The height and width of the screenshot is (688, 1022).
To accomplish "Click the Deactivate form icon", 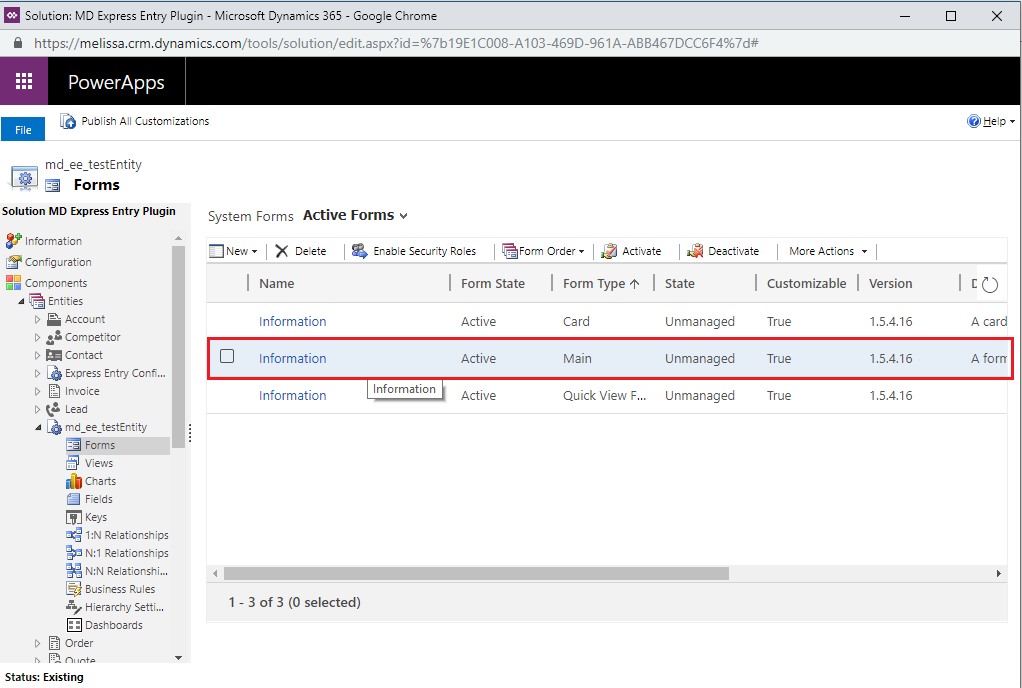I will [695, 251].
